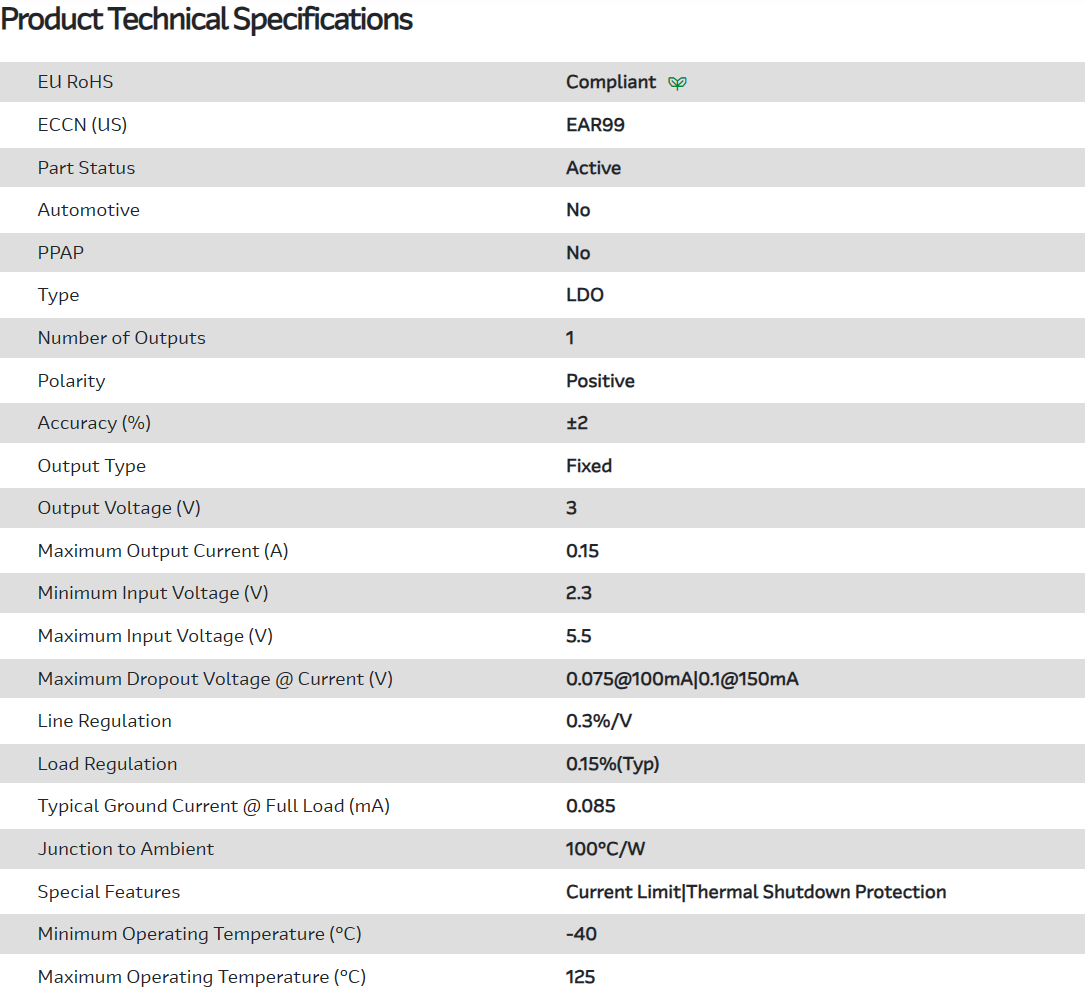Viewport: 1085px width, 992px height.
Task: Click the Maximum Operating Temperature 125 value
Action: point(580,977)
